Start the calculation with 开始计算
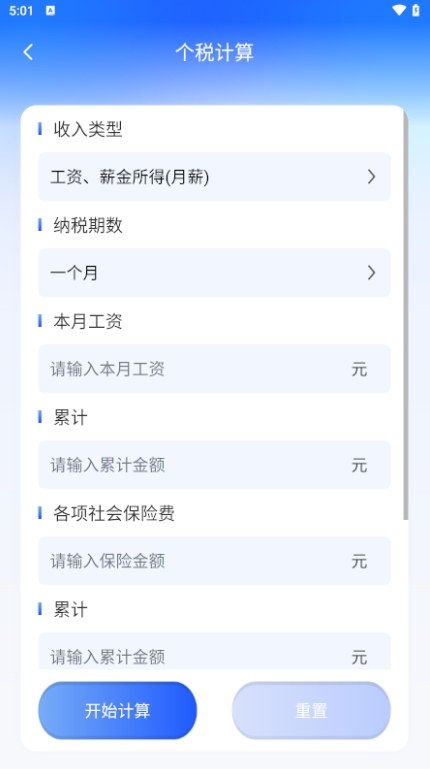 (x=118, y=710)
